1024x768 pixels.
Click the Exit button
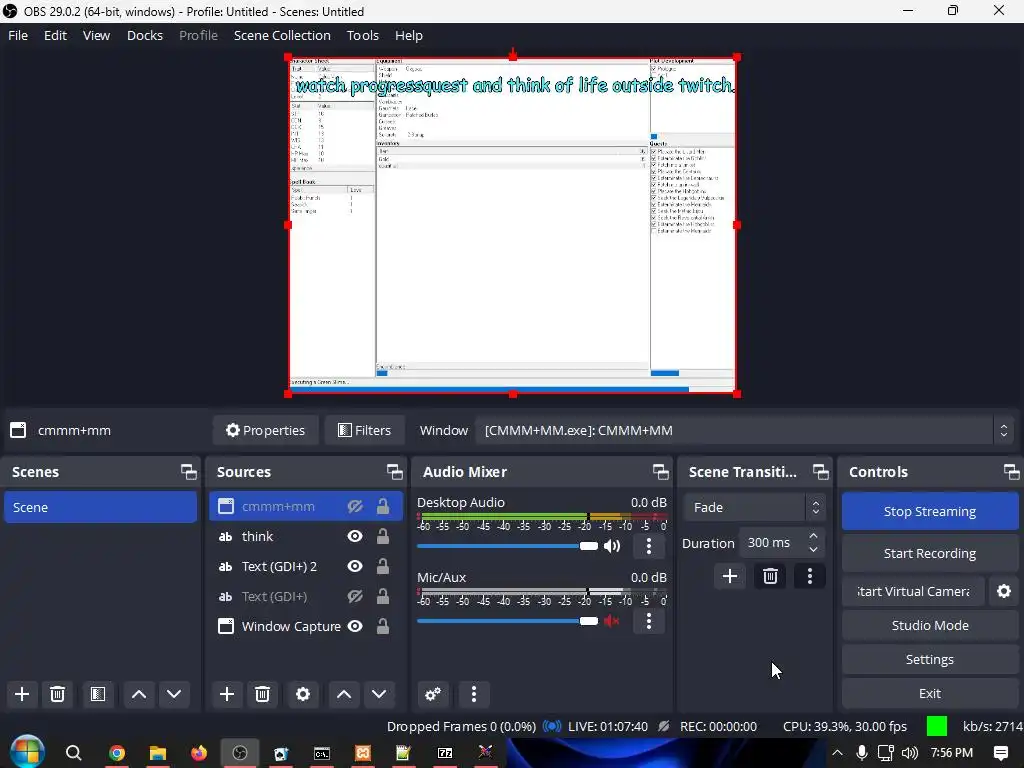pos(930,694)
